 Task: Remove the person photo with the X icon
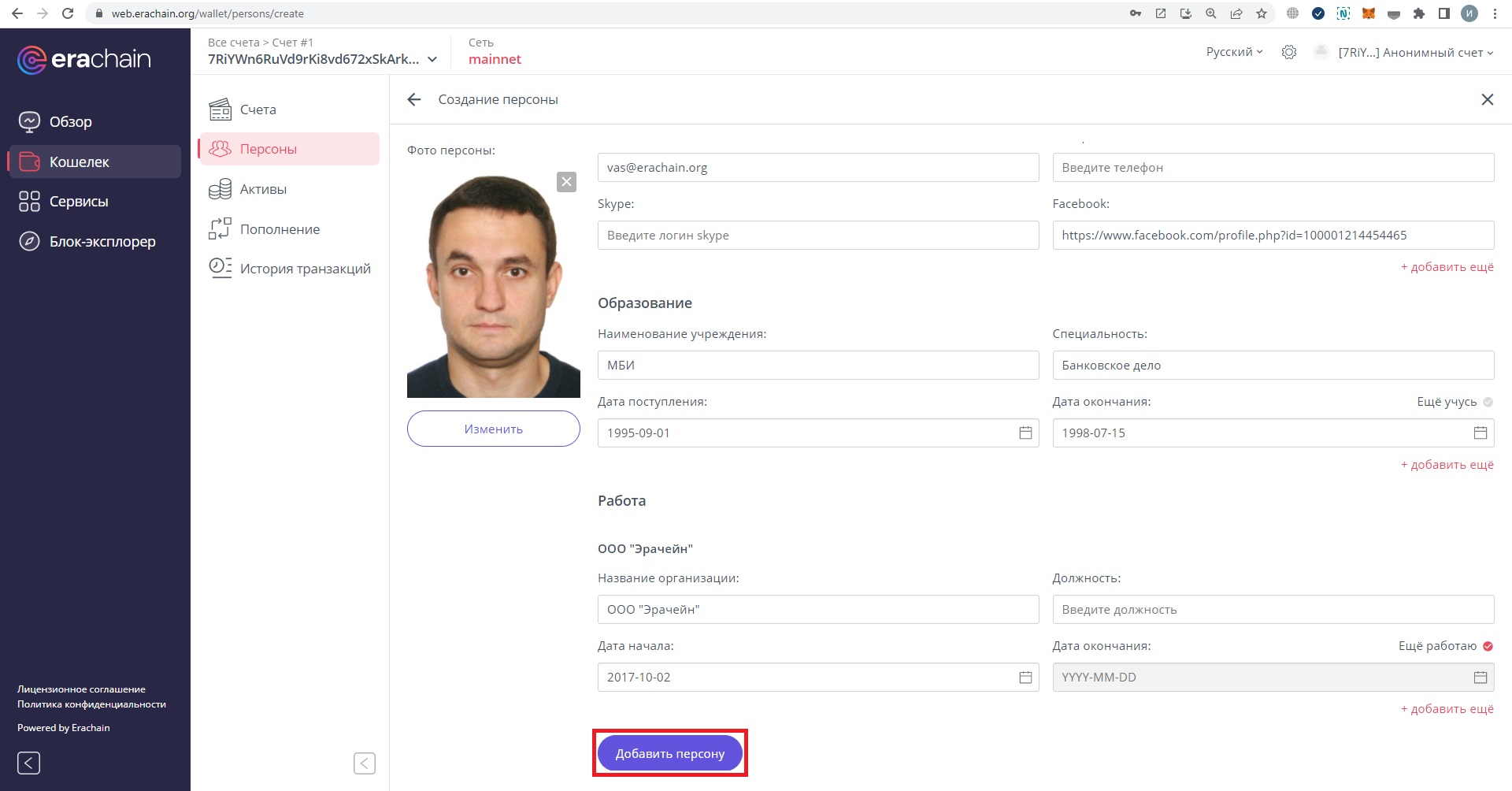(x=566, y=180)
